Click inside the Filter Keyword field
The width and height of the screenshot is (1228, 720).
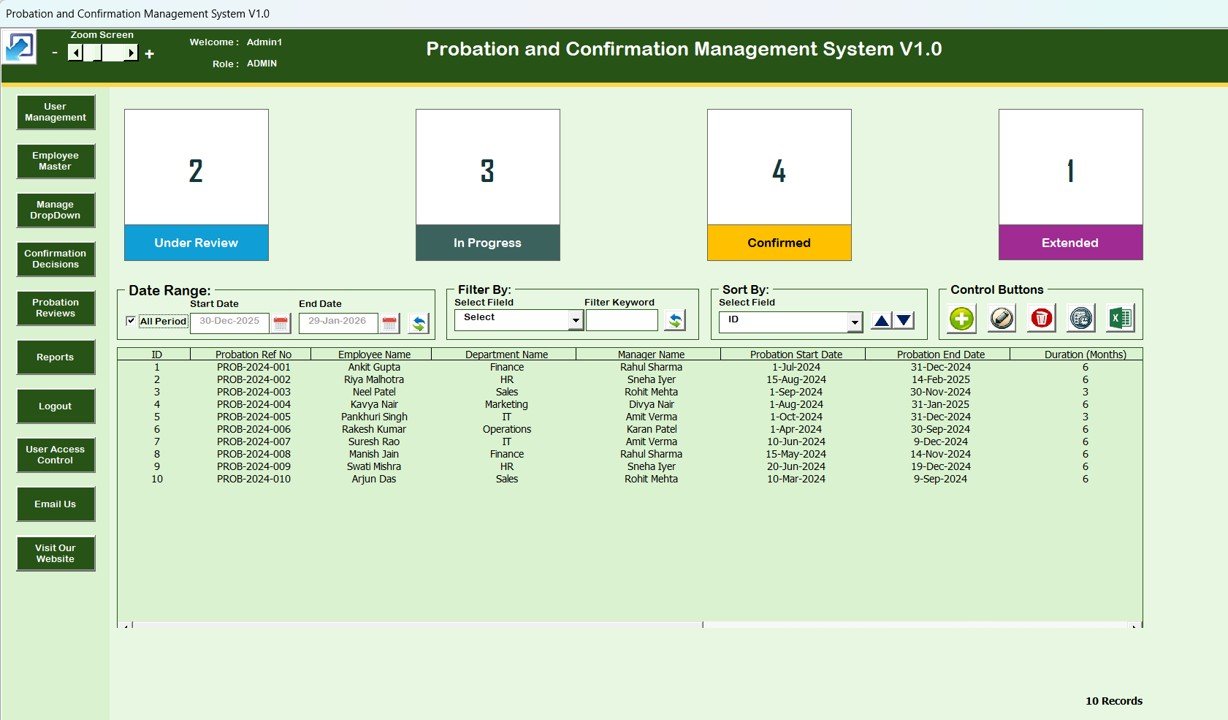pos(621,320)
